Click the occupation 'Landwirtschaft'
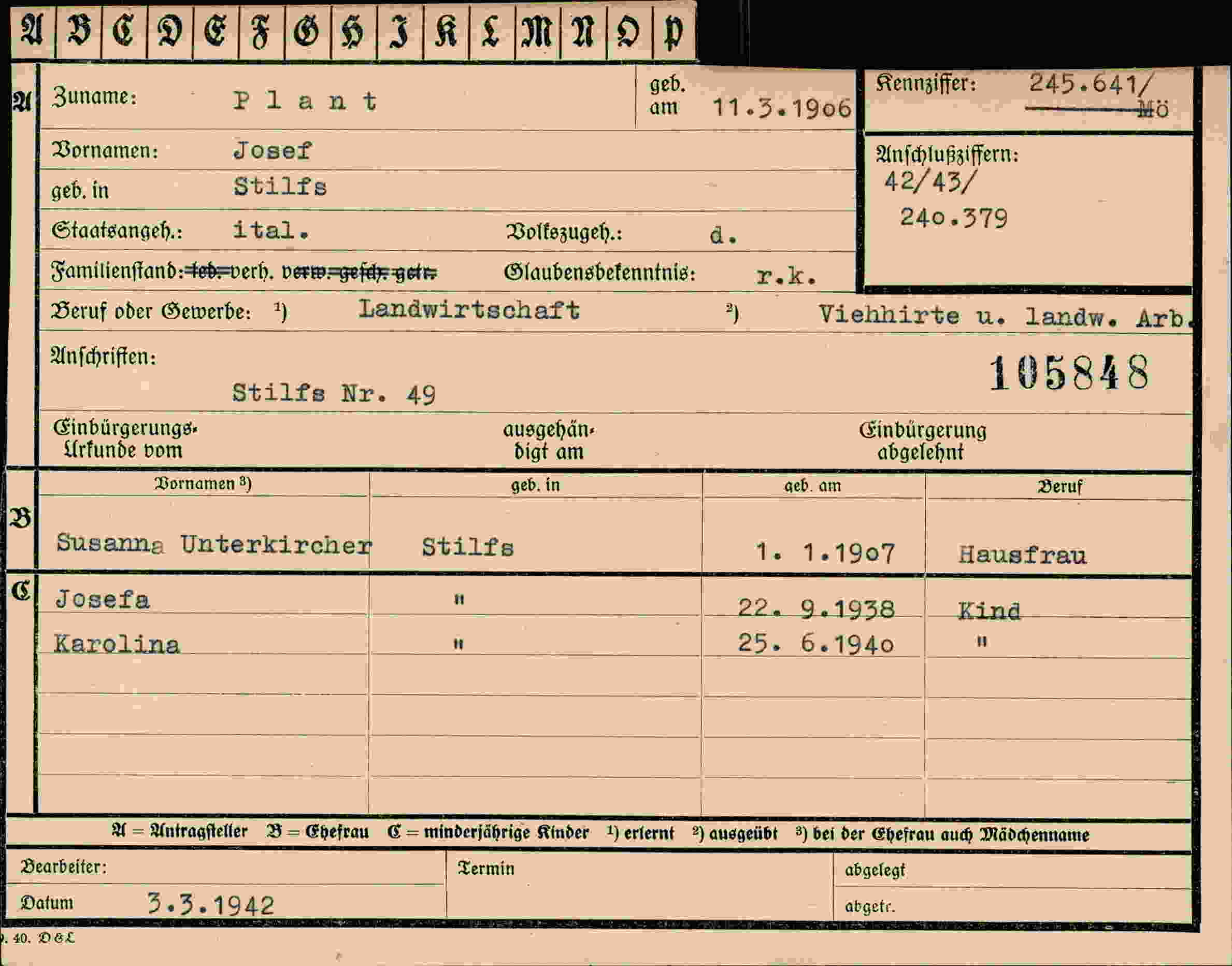 (469, 309)
